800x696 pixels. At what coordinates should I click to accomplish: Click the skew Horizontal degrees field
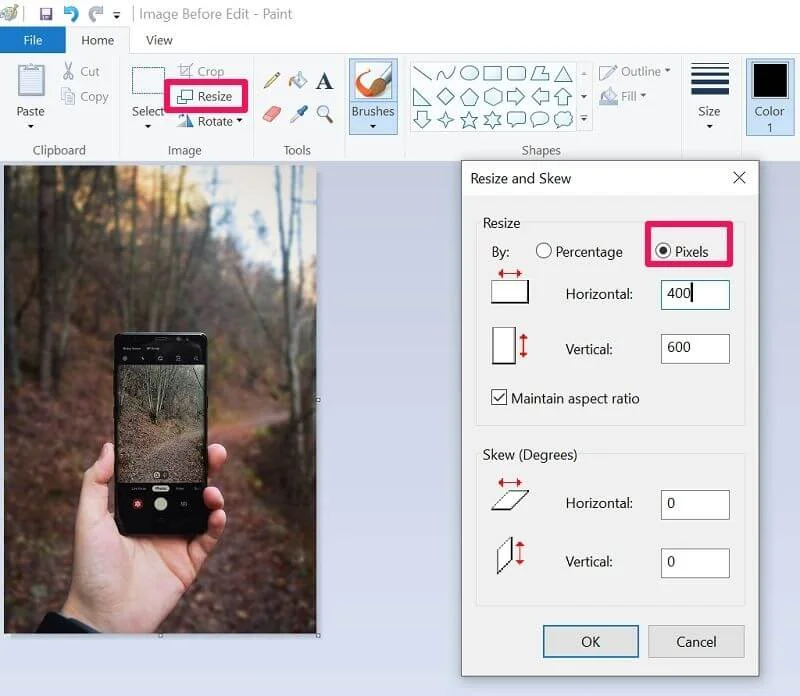pyautogui.click(x=695, y=505)
